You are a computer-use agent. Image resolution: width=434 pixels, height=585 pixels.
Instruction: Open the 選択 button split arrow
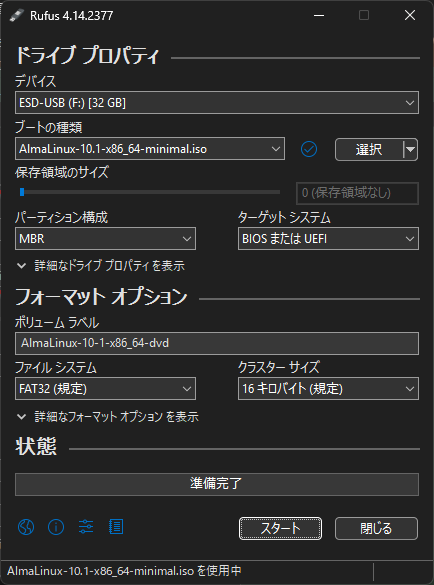(x=410, y=149)
